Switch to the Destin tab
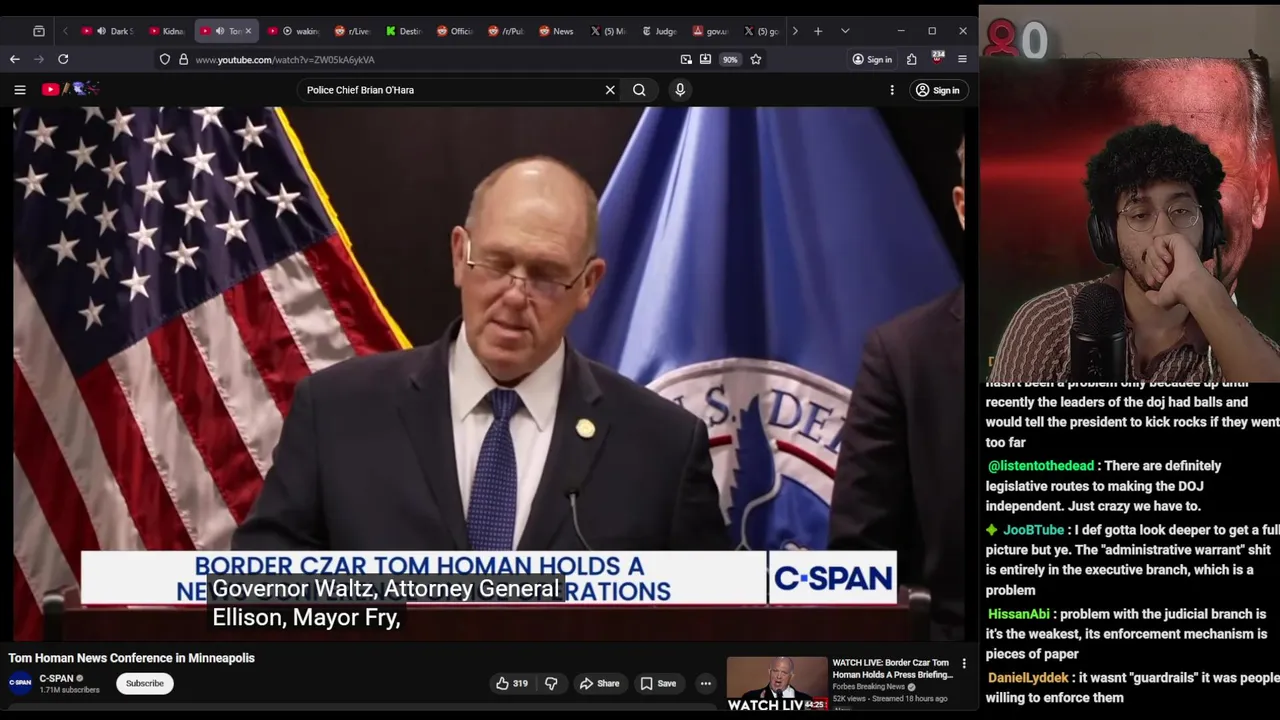 pos(404,31)
